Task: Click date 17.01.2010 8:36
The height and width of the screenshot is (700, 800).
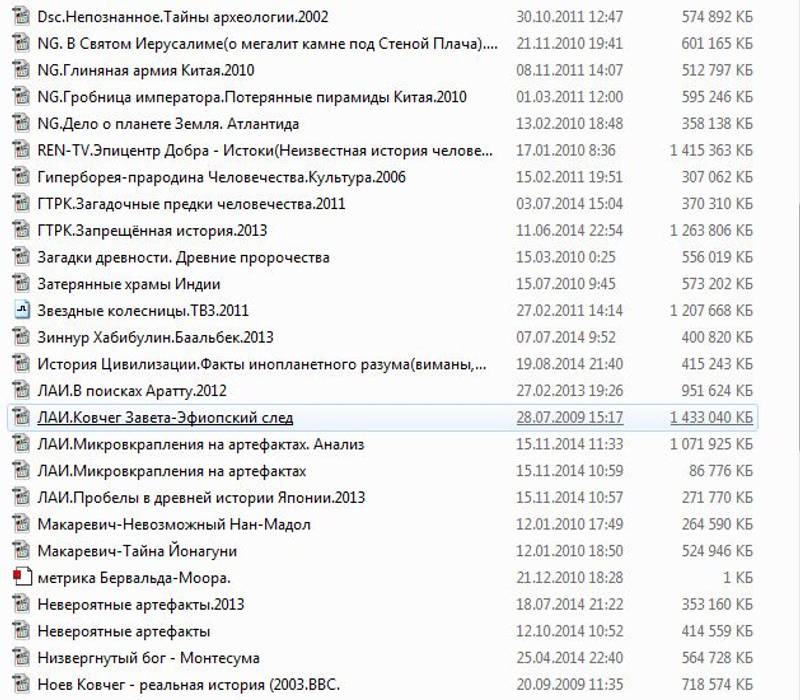Action: coord(566,151)
